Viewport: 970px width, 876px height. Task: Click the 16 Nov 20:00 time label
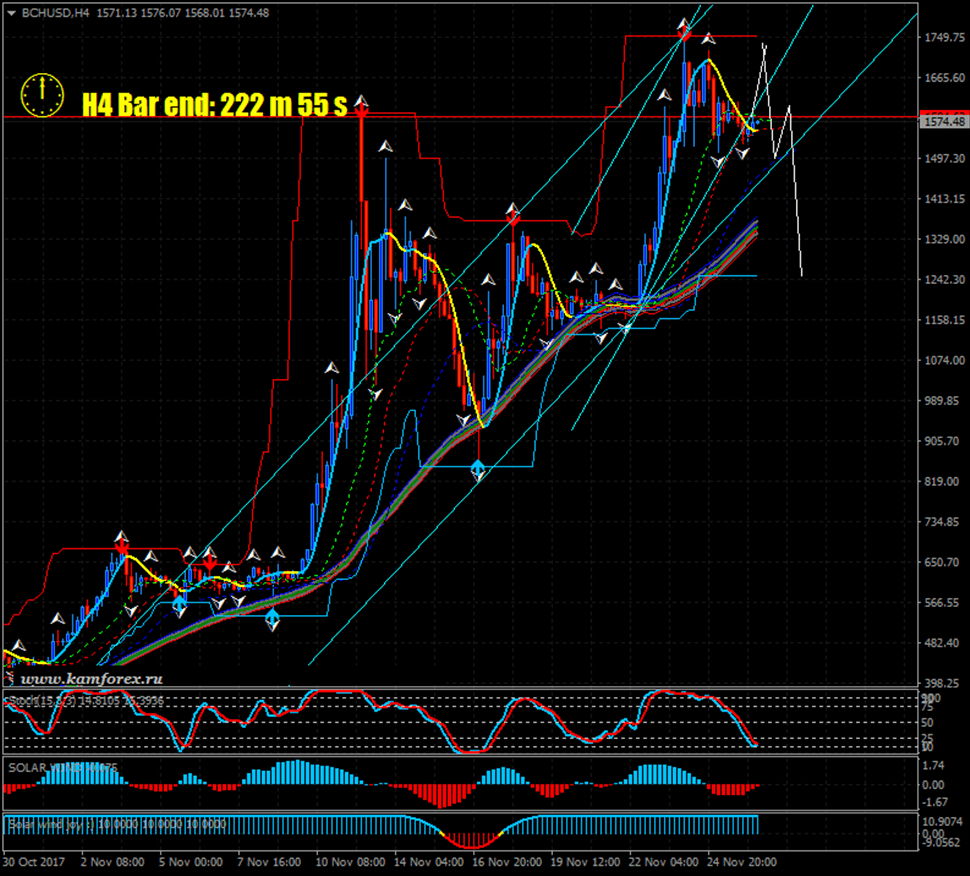[x=507, y=862]
